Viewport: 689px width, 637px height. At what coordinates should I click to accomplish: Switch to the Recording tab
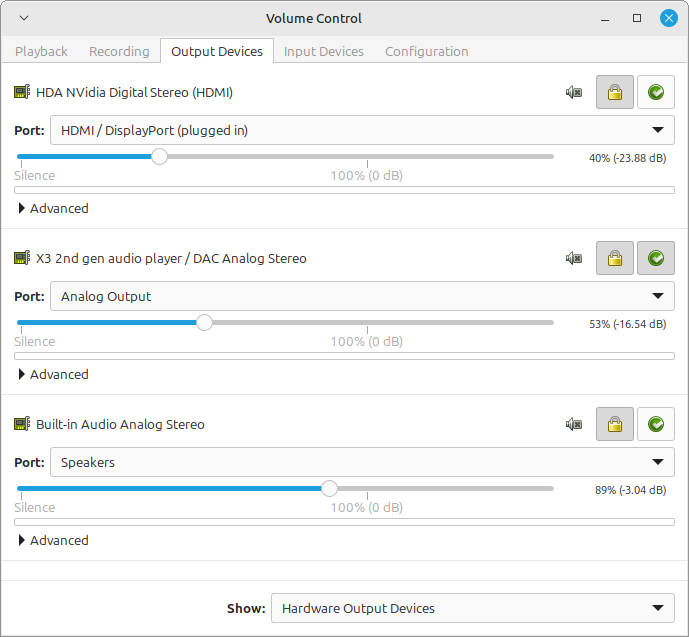pyautogui.click(x=119, y=51)
